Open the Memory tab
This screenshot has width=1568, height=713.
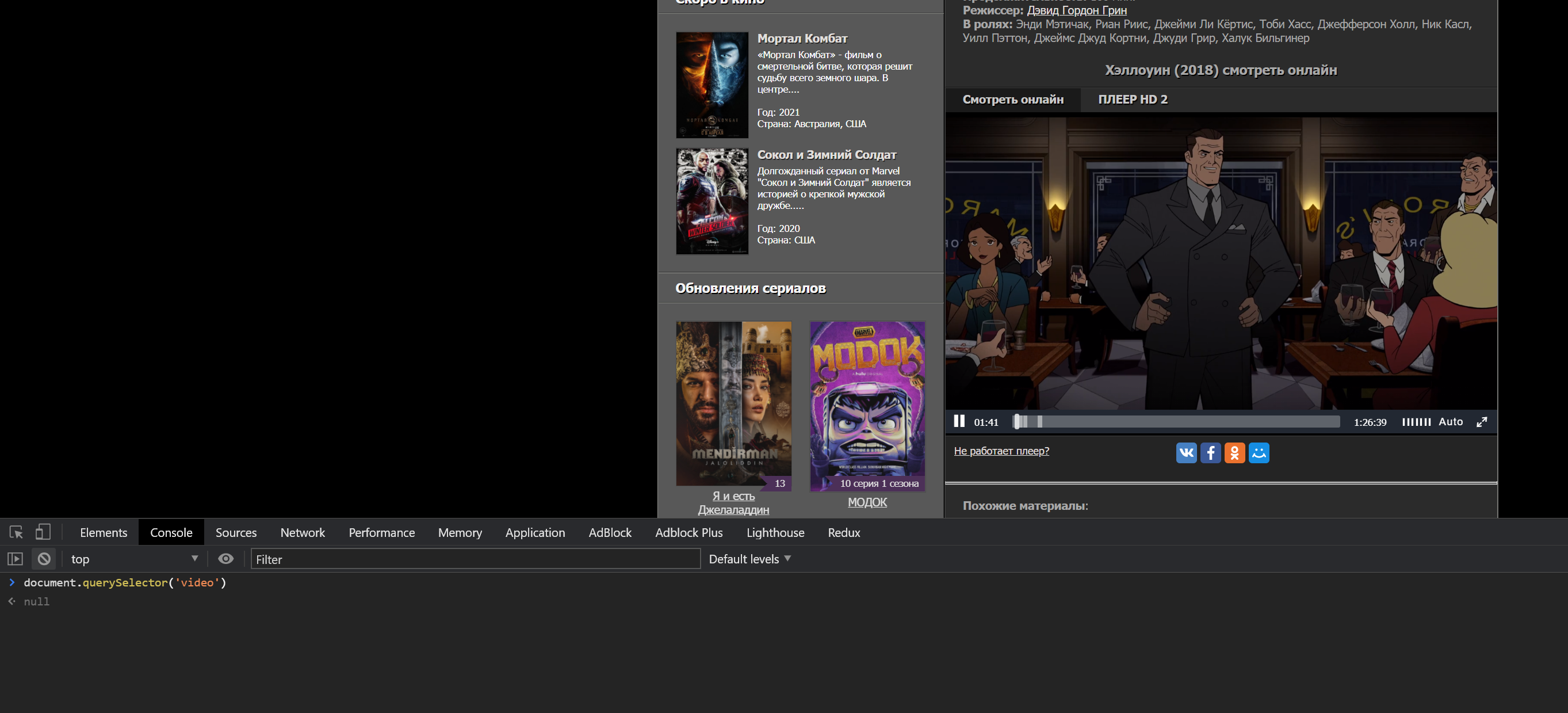point(460,533)
